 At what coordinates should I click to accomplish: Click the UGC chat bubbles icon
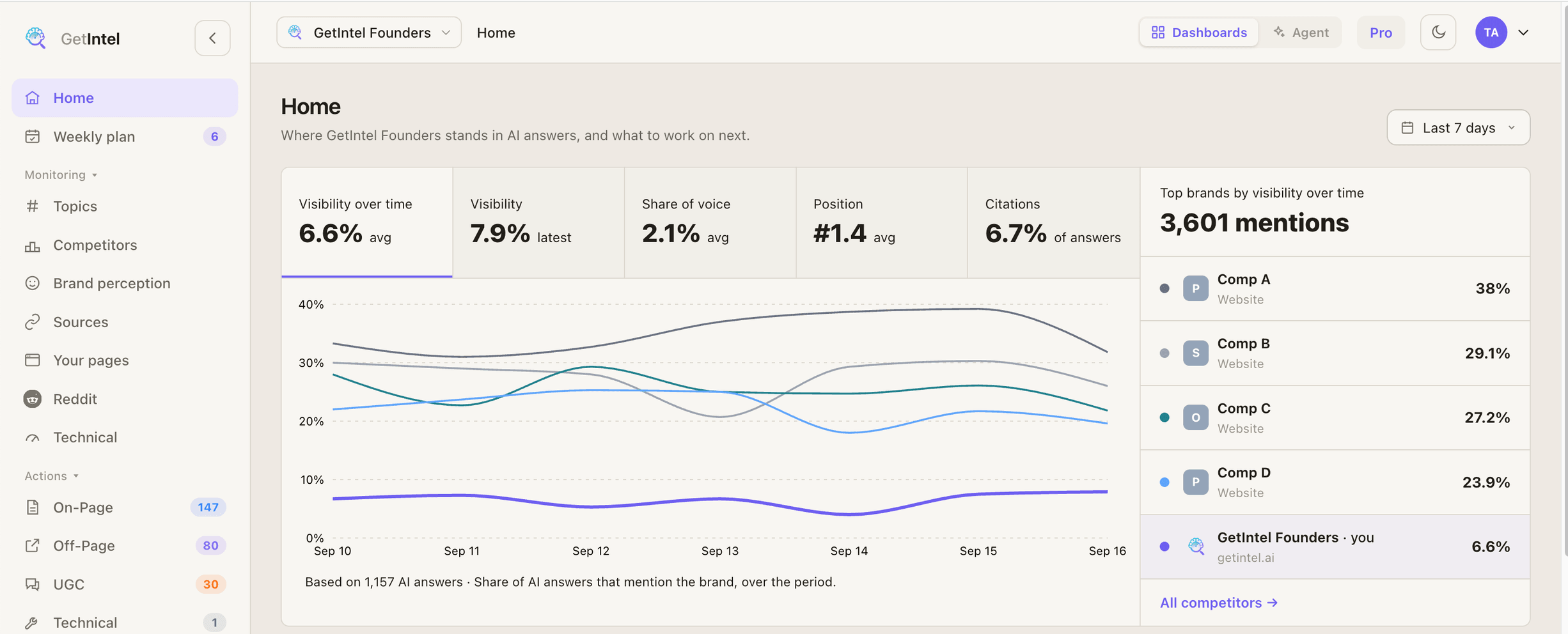pyautogui.click(x=33, y=584)
